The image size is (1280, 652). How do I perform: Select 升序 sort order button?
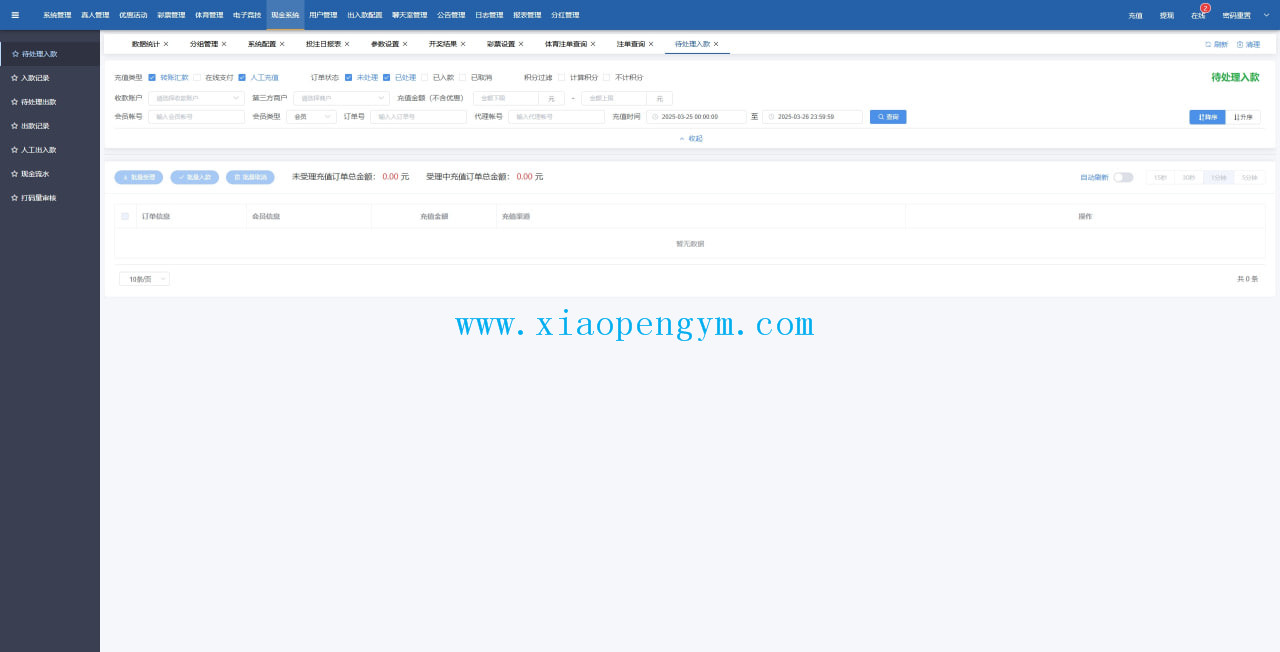(1243, 117)
